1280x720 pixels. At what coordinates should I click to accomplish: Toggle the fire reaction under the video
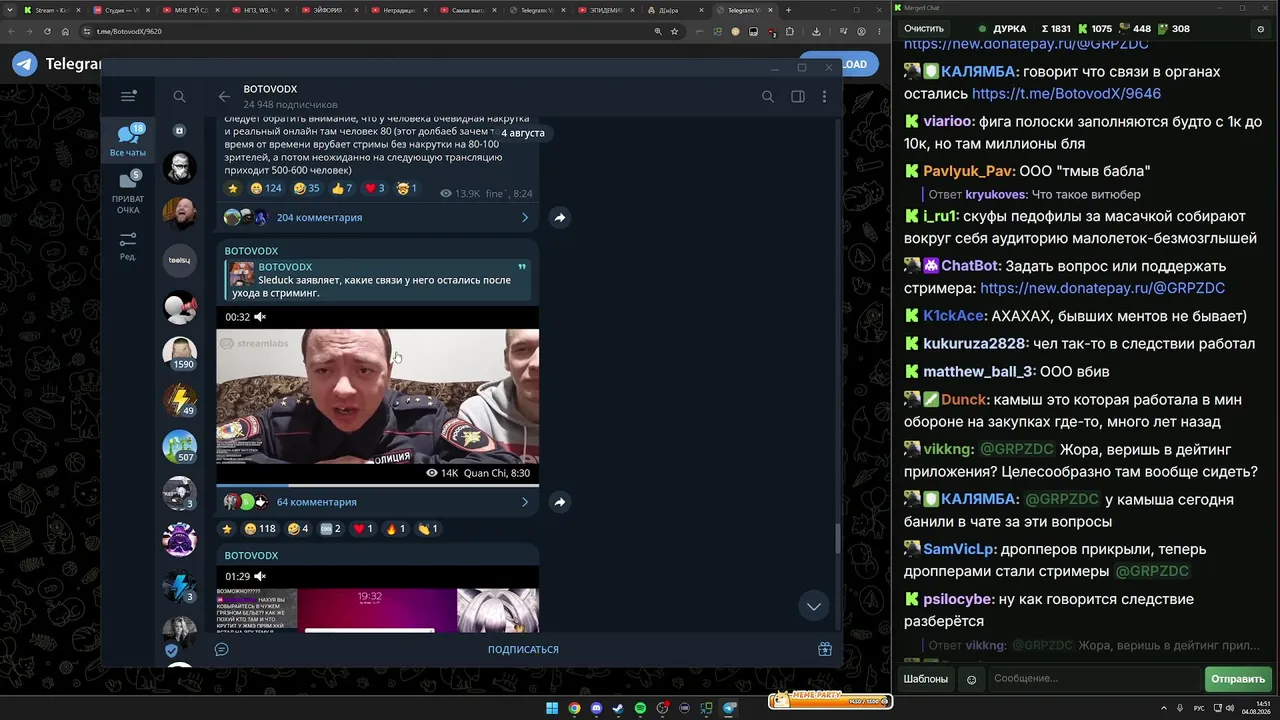(x=395, y=529)
